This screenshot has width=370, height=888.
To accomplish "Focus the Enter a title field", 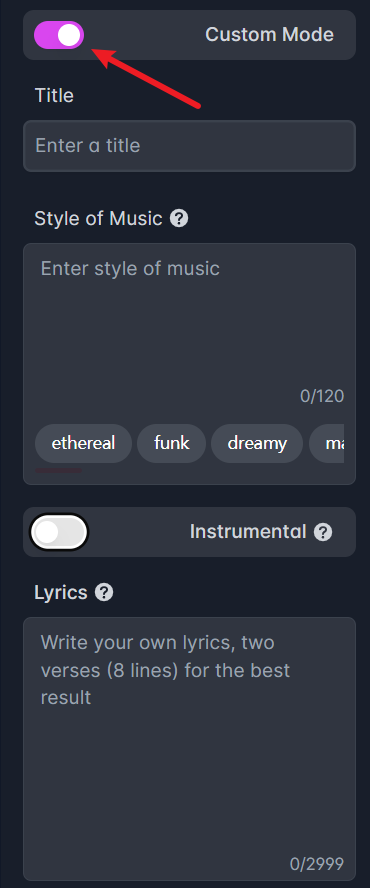I will (189, 146).
